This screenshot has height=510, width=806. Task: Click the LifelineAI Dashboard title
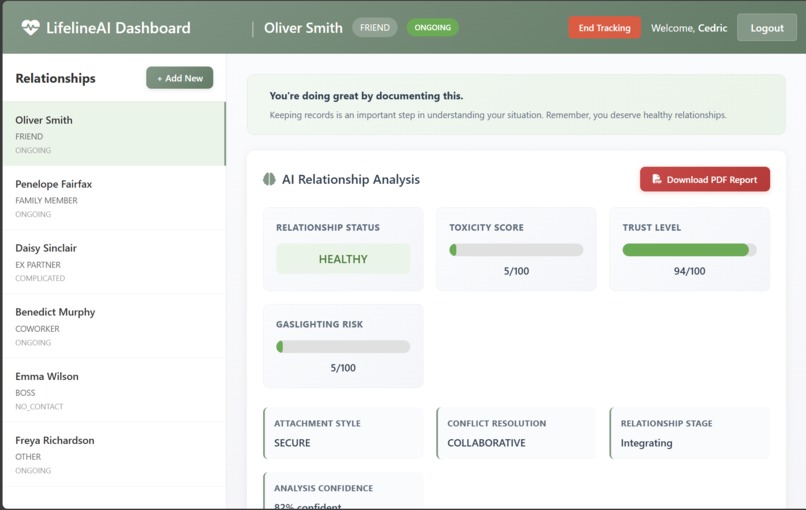[x=118, y=28]
